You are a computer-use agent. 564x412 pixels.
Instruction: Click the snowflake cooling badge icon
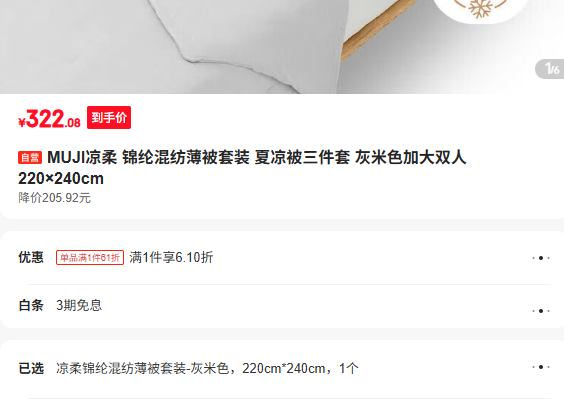tap(481, 8)
